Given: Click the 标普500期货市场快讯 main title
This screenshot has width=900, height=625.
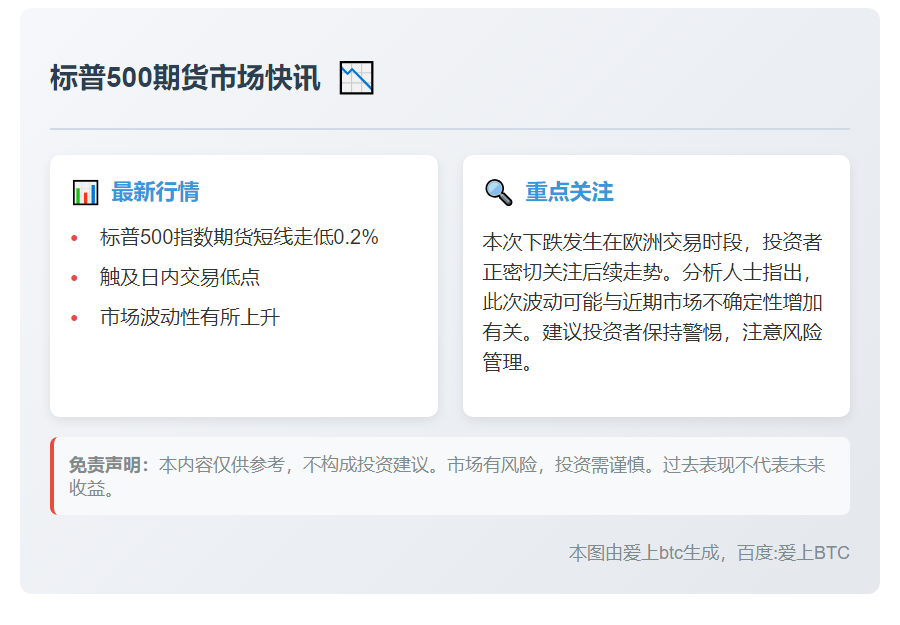Looking at the screenshot, I should coord(185,78).
